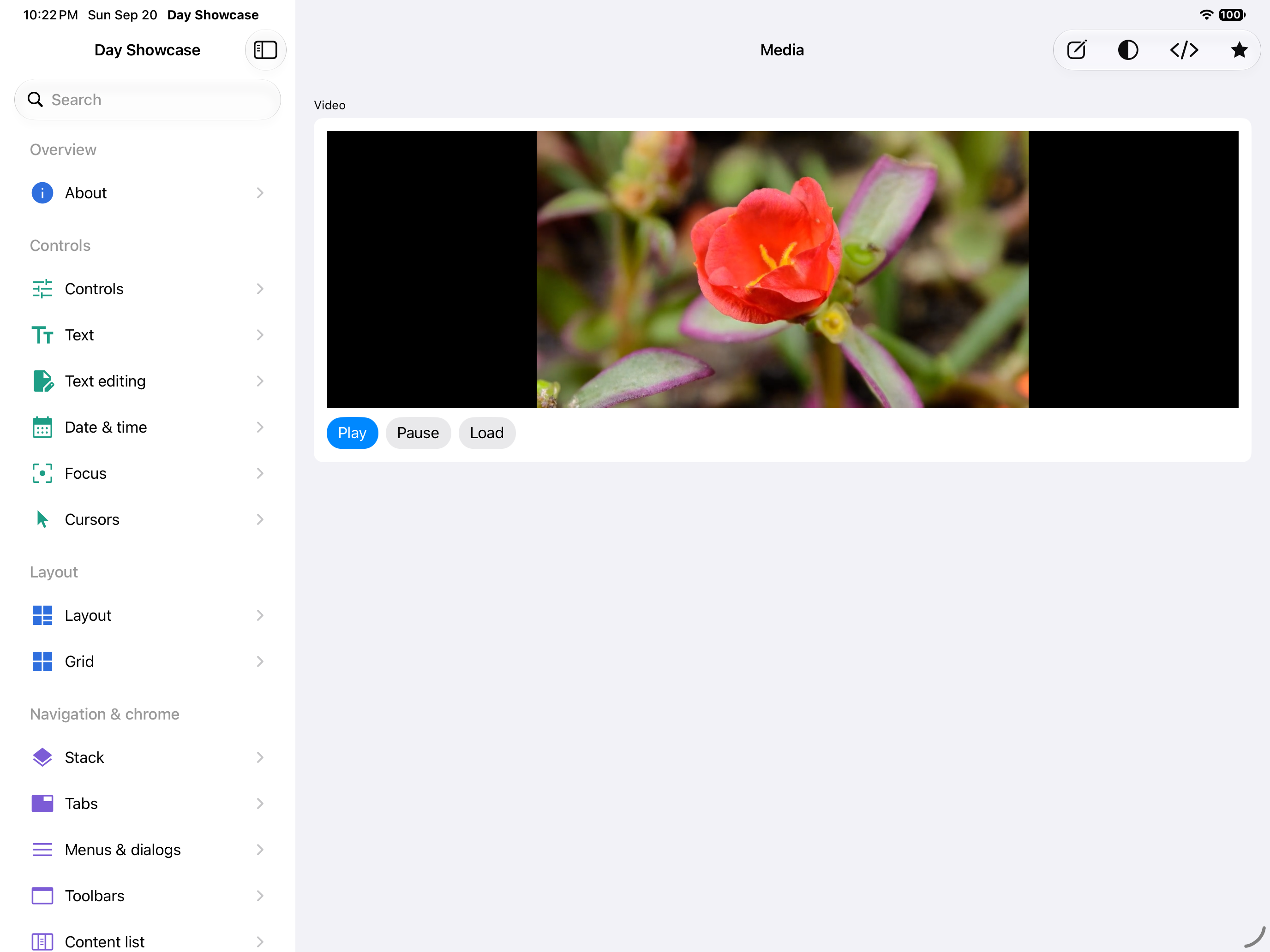Toggle the sidebar panel icon

coord(265,50)
